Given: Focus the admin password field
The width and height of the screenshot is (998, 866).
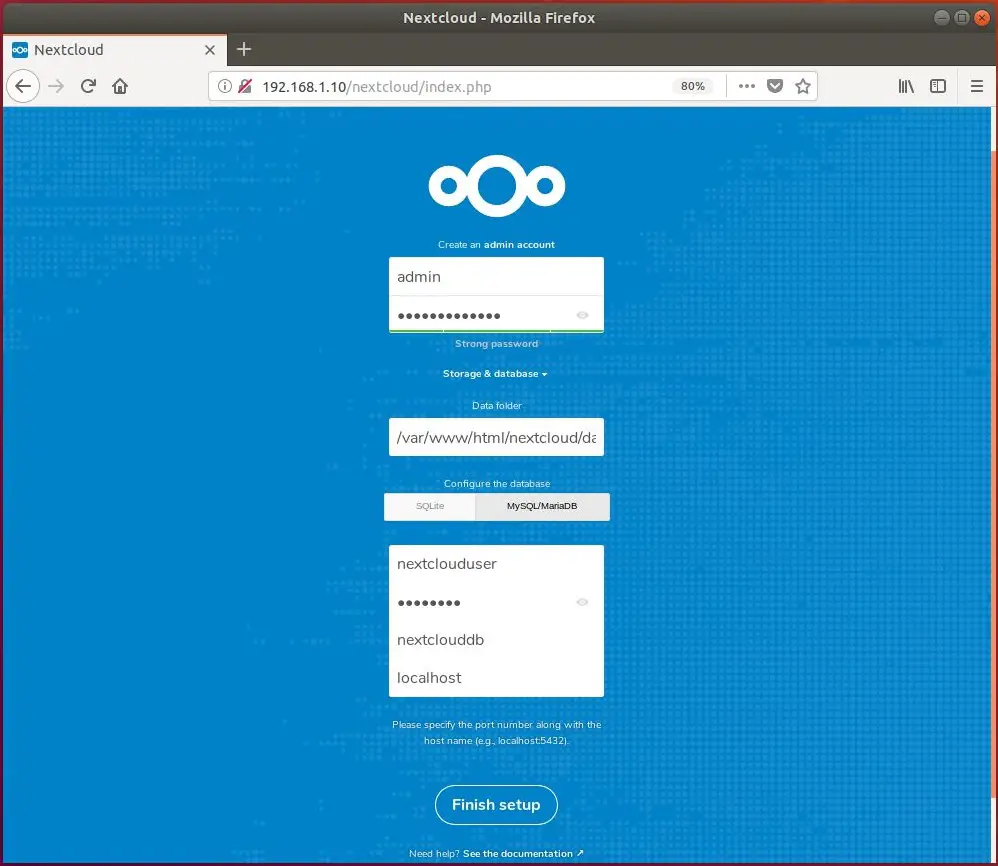Looking at the screenshot, I should [x=496, y=314].
